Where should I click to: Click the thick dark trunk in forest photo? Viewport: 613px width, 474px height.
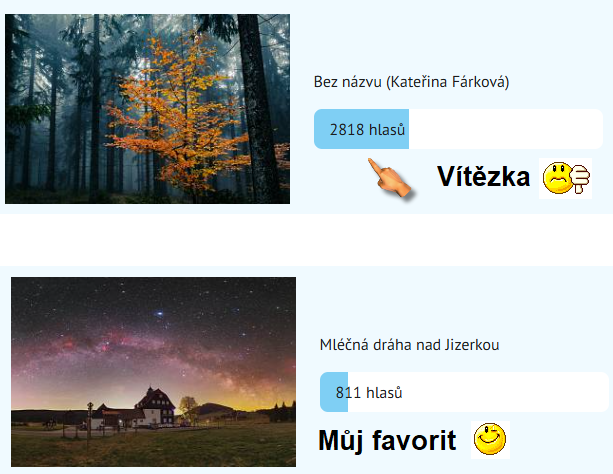256,108
